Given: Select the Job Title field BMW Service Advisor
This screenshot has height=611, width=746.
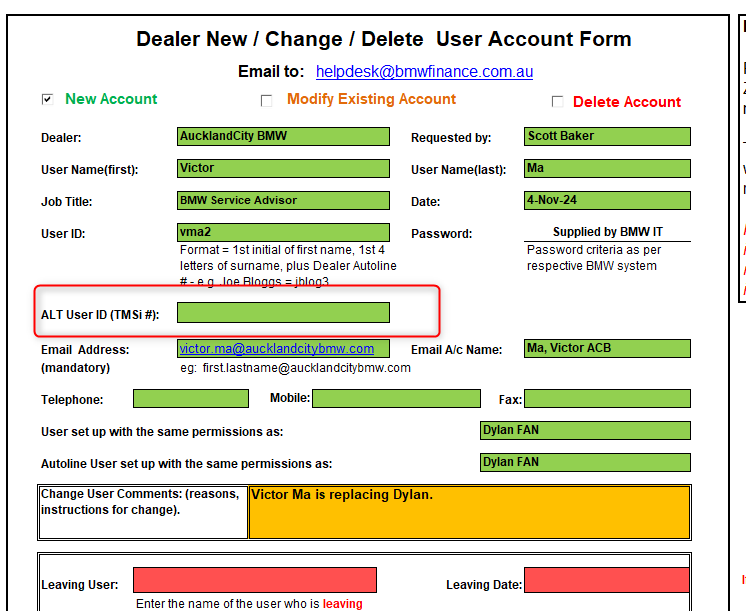Looking at the screenshot, I should pyautogui.click(x=283, y=200).
